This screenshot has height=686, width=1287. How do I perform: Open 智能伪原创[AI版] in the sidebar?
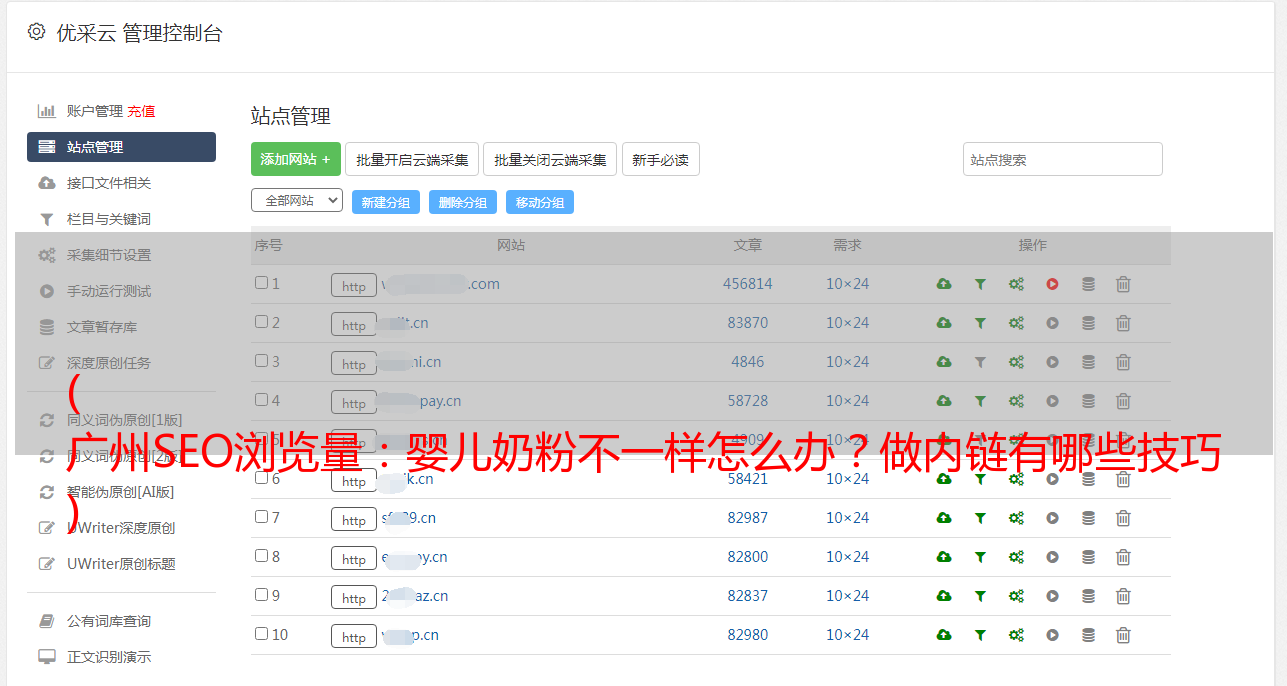pyautogui.click(x=120, y=492)
